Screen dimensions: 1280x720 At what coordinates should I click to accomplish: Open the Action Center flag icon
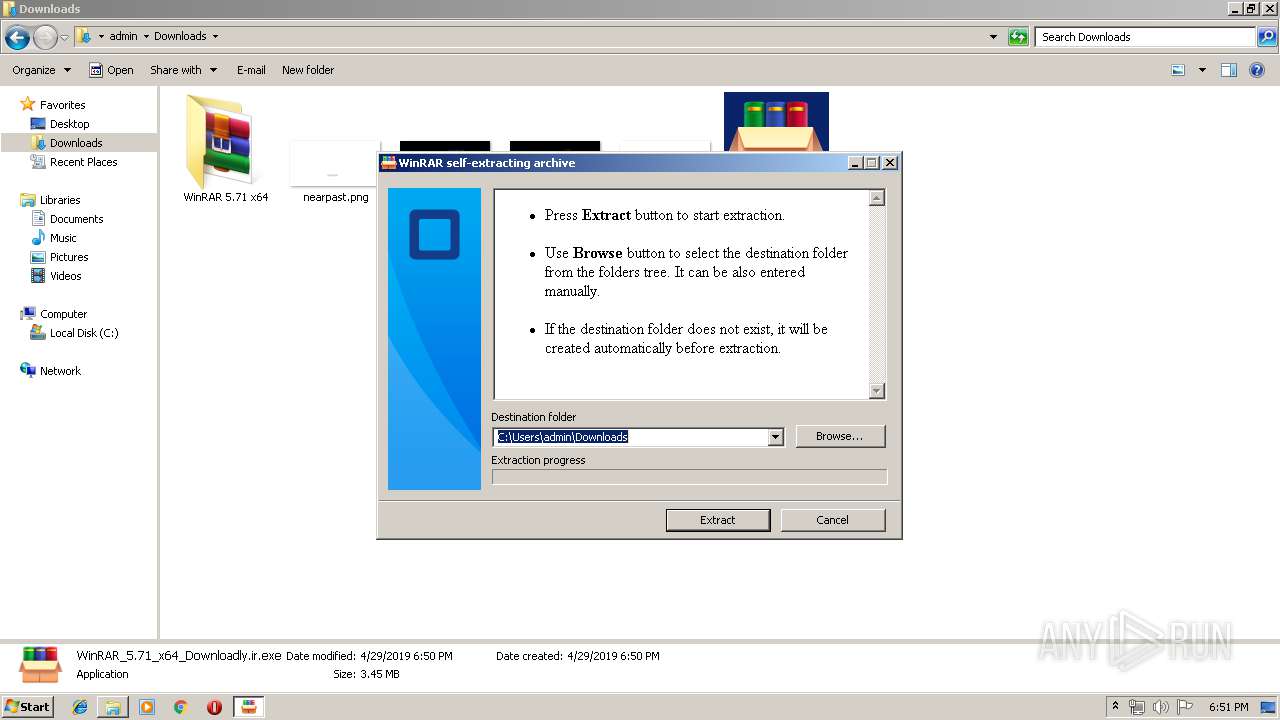pos(1185,707)
